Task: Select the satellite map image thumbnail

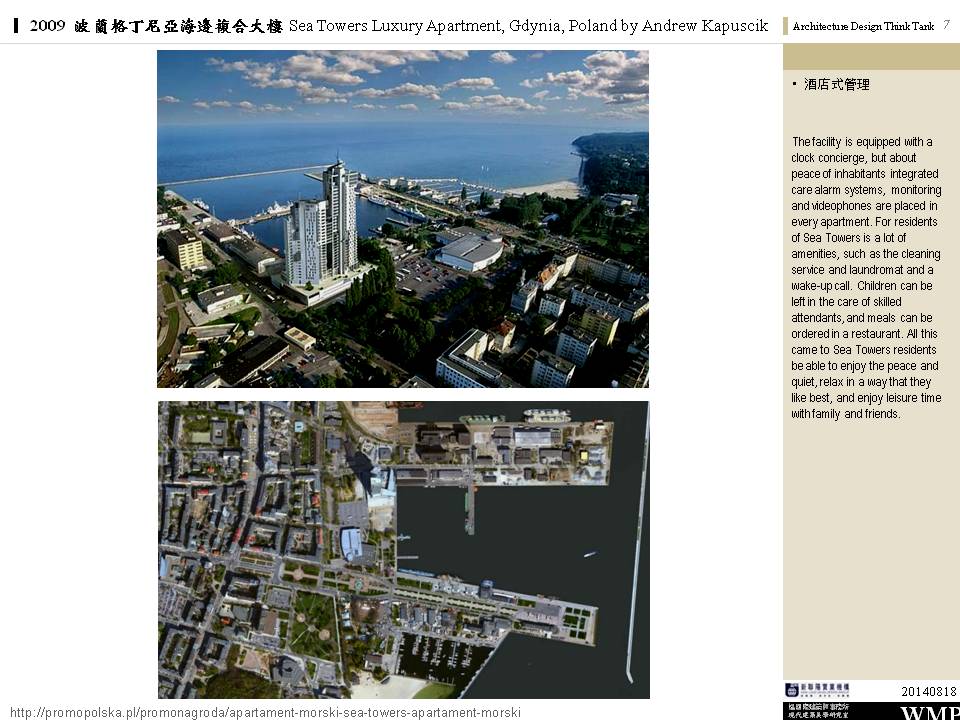Action: tap(402, 549)
